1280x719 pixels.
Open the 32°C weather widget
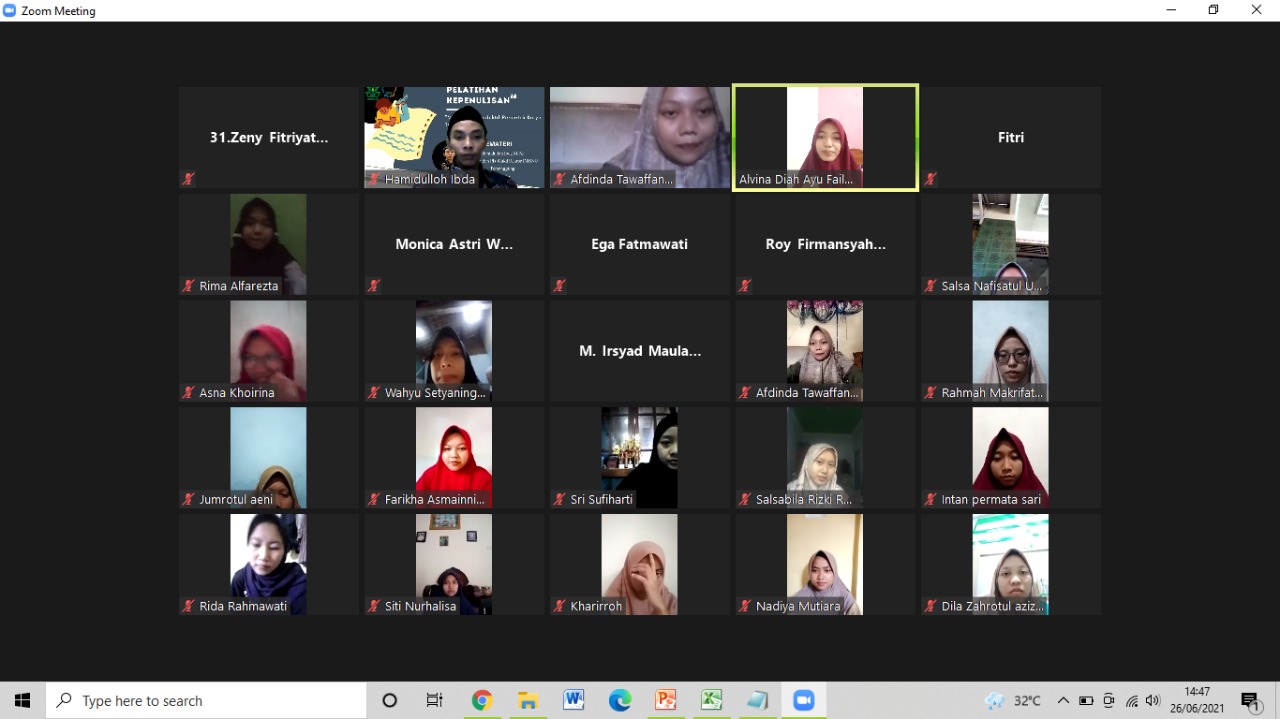pos(1013,701)
